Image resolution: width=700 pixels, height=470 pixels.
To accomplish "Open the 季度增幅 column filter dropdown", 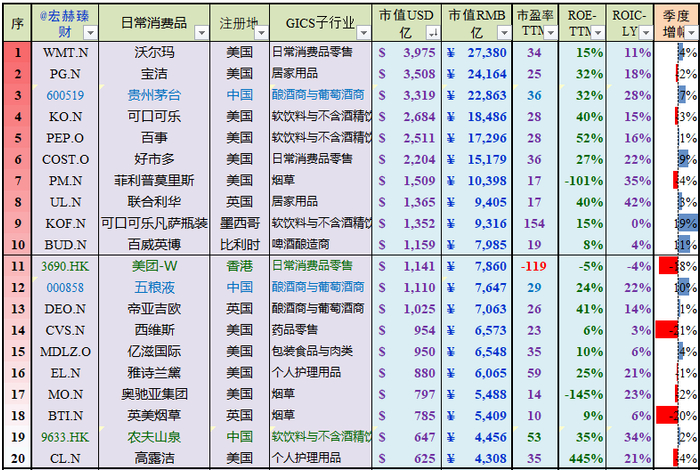I will pos(692,33).
